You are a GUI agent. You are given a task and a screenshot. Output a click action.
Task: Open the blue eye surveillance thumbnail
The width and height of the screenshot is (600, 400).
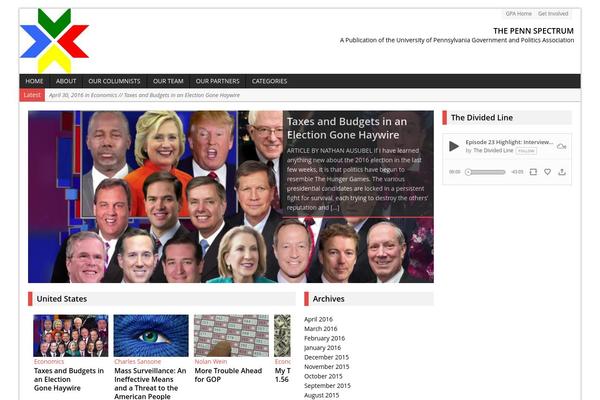pyautogui.click(x=151, y=336)
